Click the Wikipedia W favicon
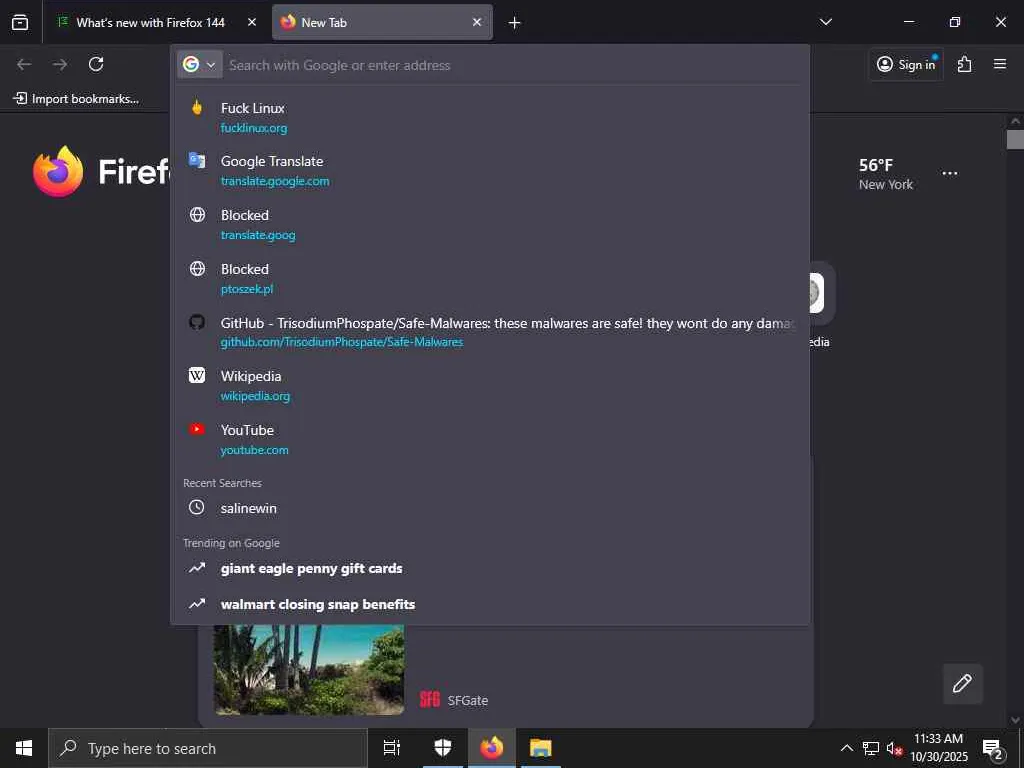The height and width of the screenshot is (768, 1024). tap(197, 376)
